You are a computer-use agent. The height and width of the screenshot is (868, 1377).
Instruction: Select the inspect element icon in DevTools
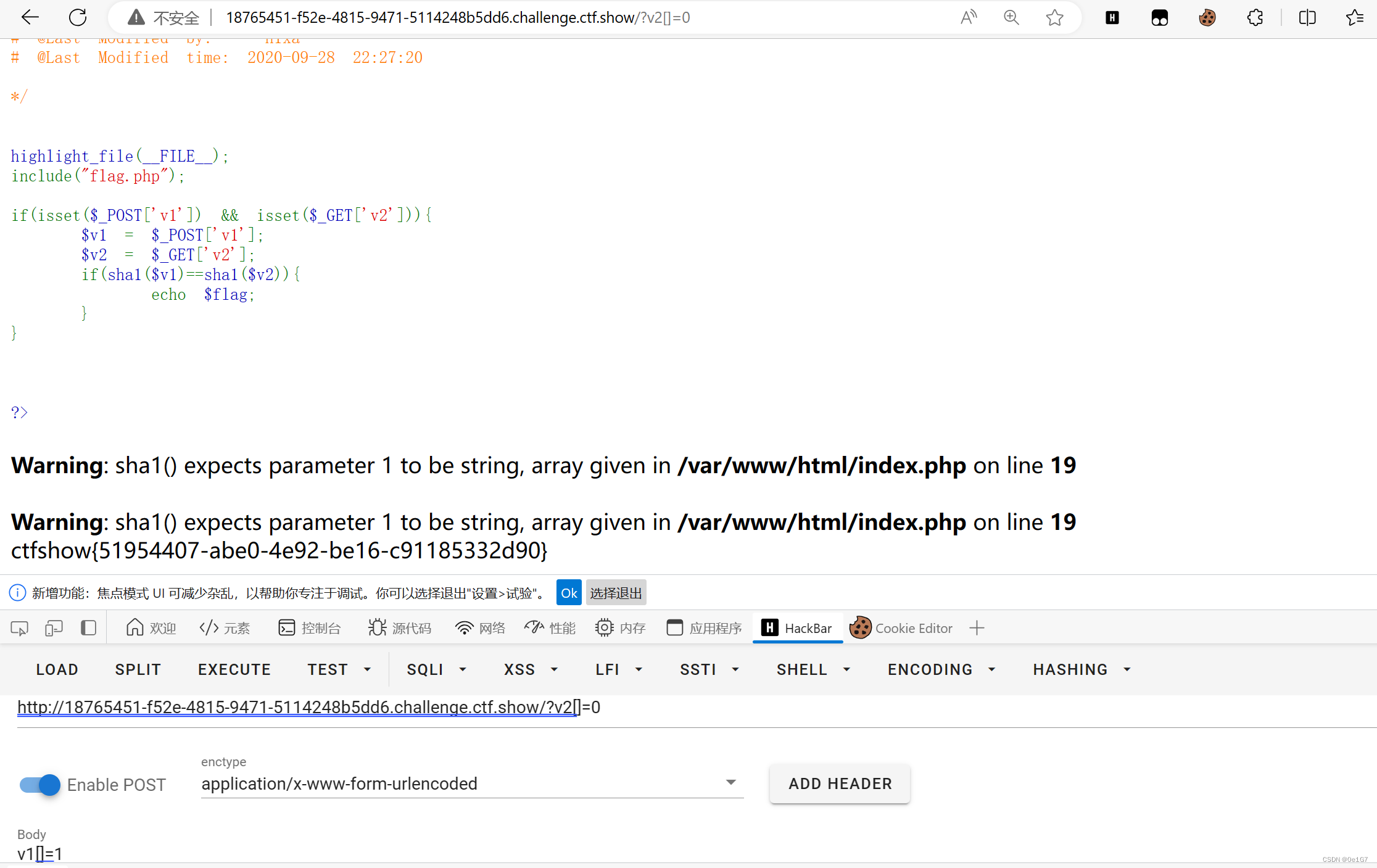coord(19,628)
